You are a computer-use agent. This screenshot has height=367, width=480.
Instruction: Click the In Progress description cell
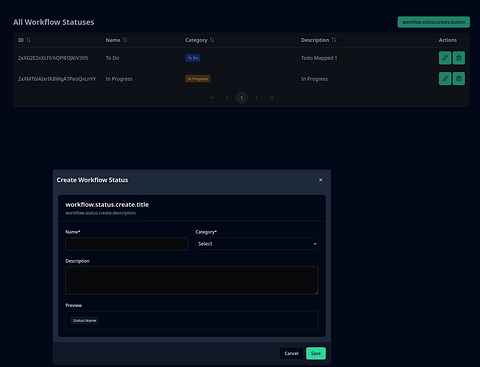[x=314, y=79]
